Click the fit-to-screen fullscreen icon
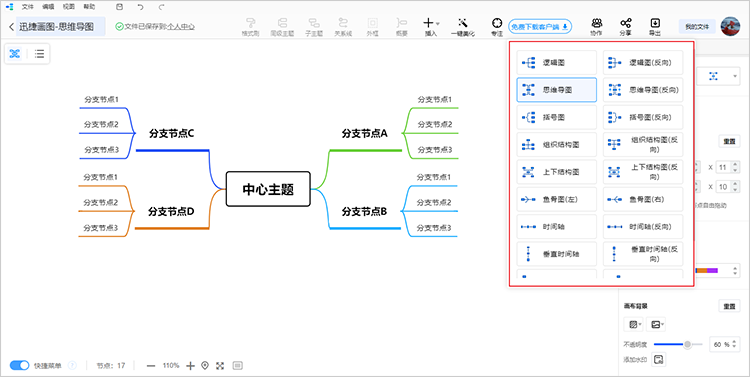 [x=220, y=366]
